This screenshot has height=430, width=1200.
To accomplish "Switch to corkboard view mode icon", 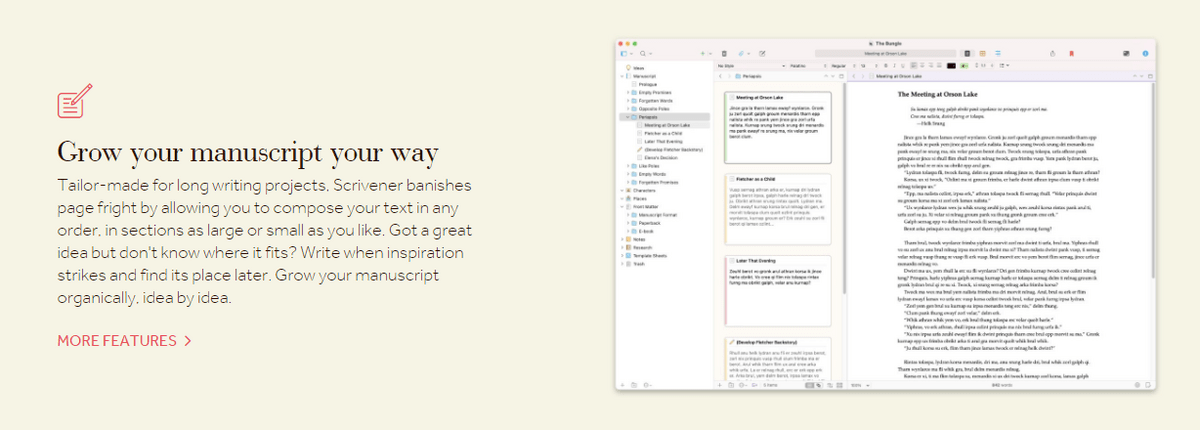I will tap(982, 53).
